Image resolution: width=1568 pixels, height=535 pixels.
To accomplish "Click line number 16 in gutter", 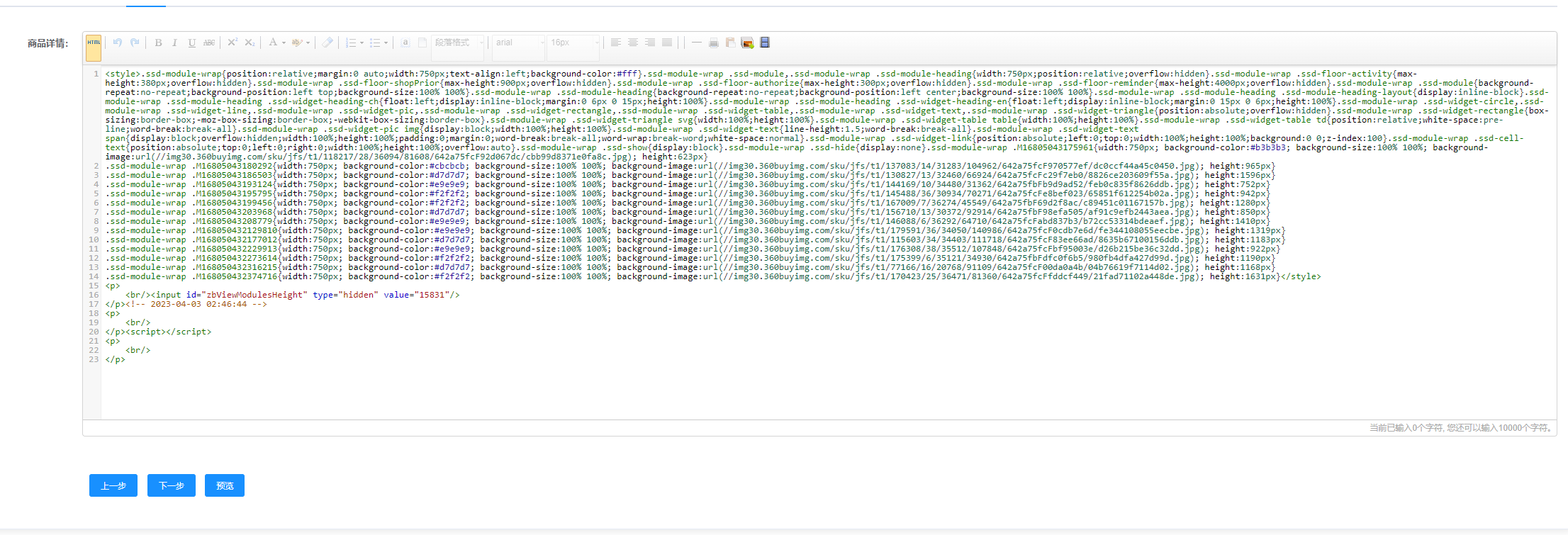I will 94,295.
